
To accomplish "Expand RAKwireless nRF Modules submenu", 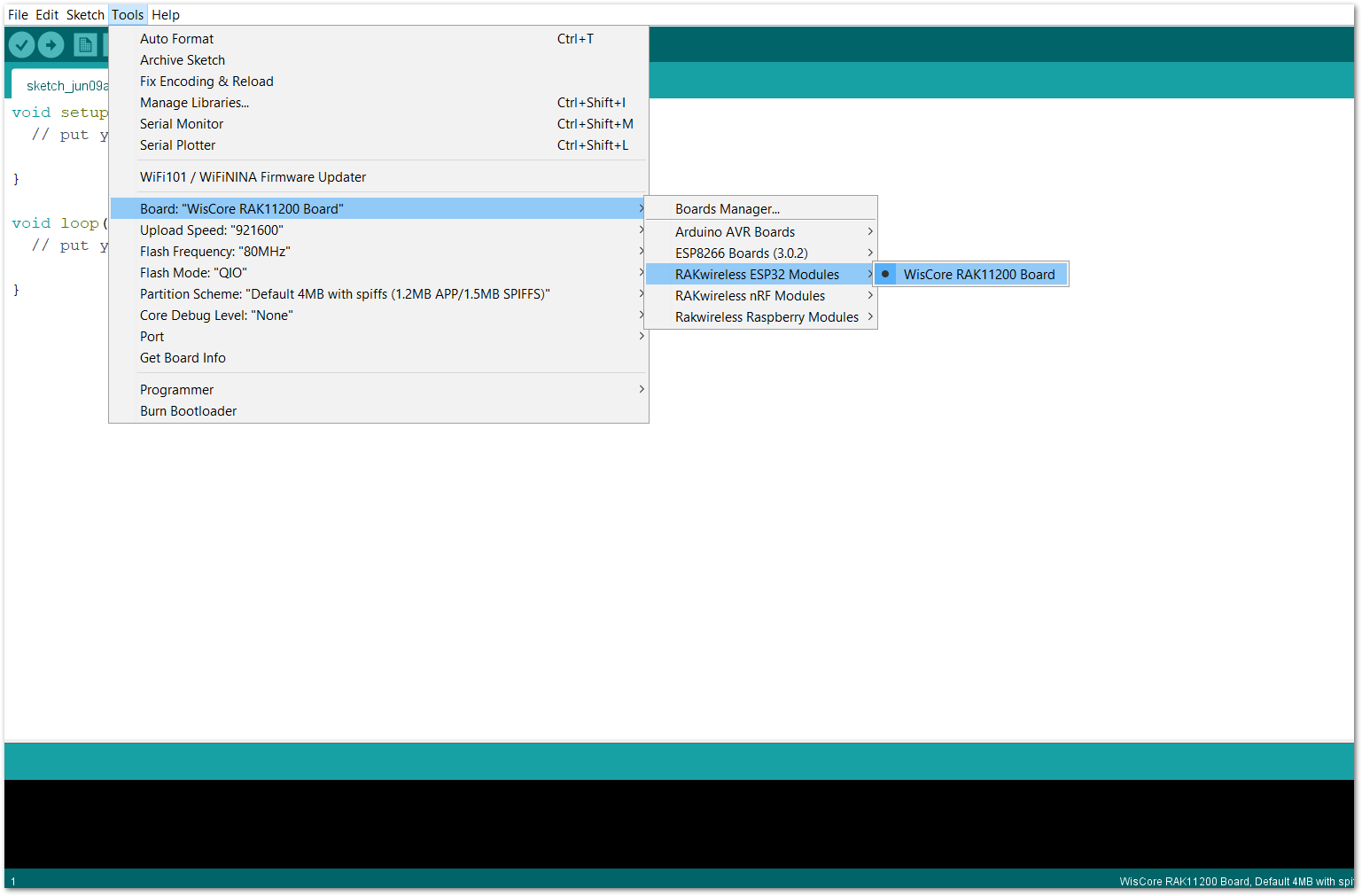I will 761,296.
